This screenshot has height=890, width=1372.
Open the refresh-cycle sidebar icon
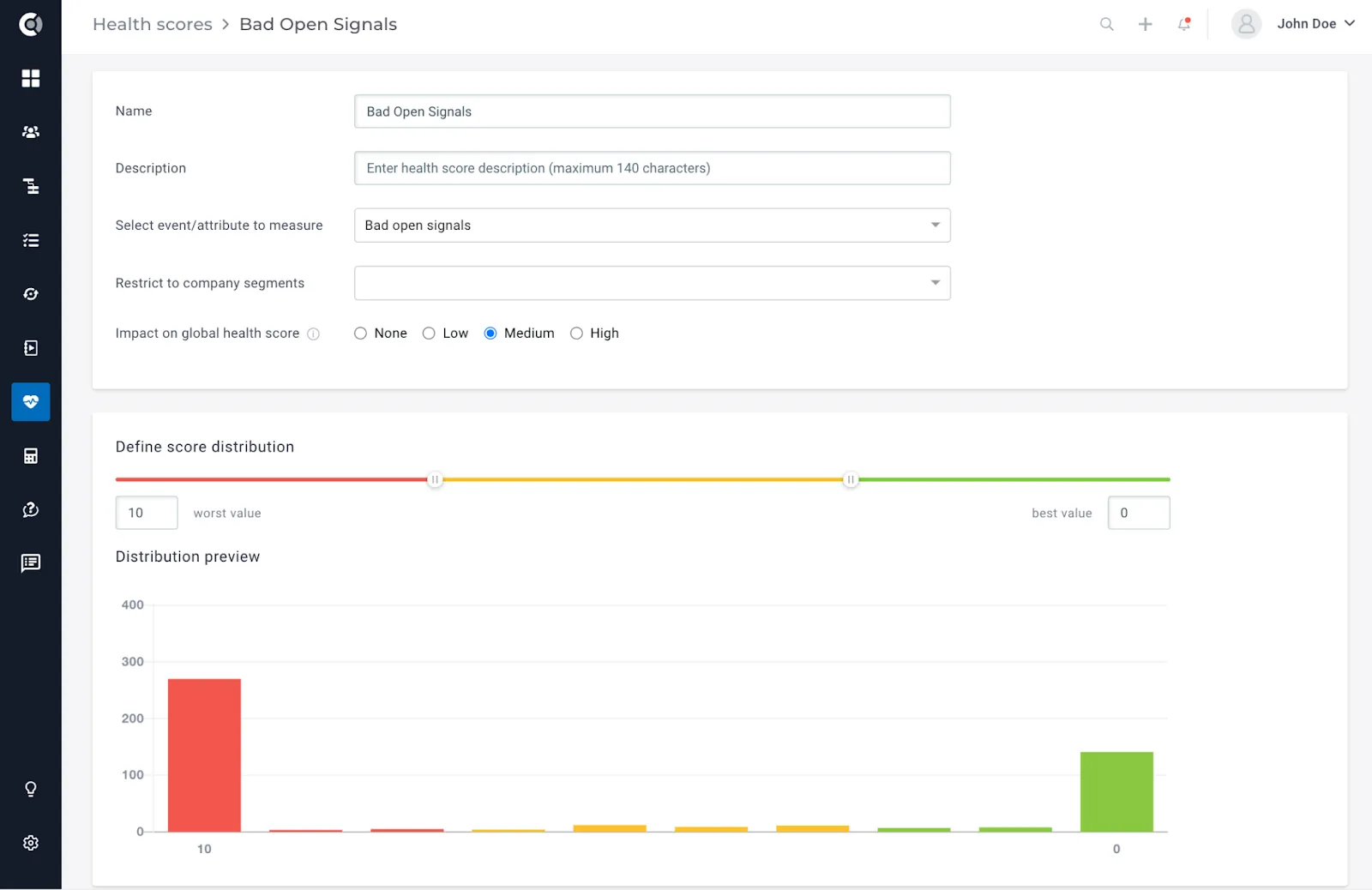point(31,294)
